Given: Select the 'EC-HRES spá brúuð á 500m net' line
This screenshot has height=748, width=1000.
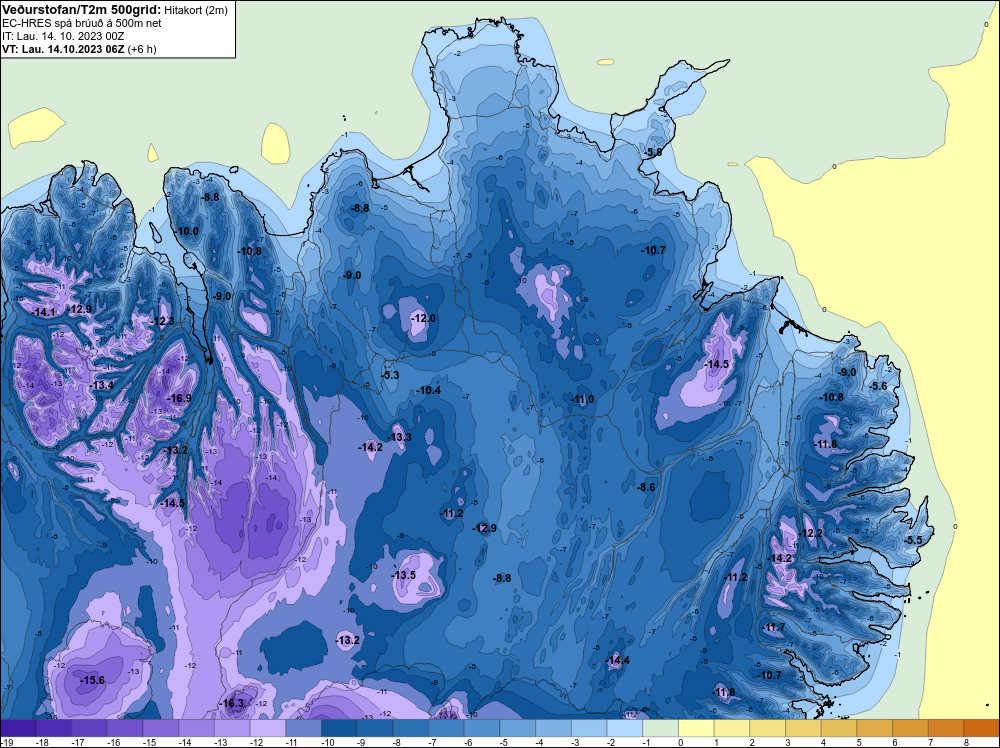Looking at the screenshot, I should [x=82, y=23].
